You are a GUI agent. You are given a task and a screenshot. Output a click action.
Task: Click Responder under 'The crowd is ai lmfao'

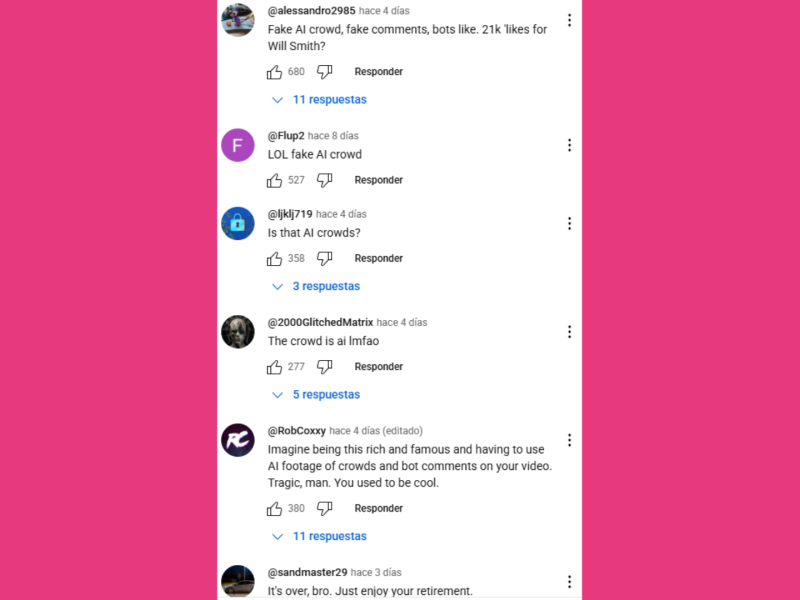coord(379,367)
